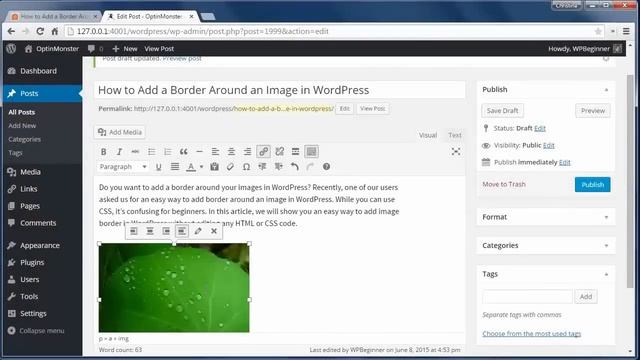Screen dimensions: 640x360
Task: Insert a blockquote
Action: click(184, 152)
